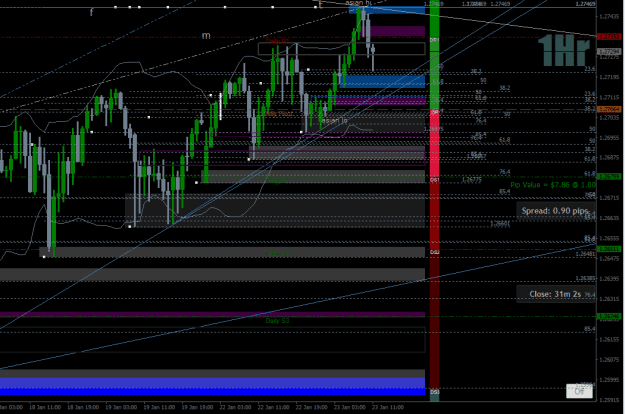
Task: Click the 22 Jan 03:00 time label
Action: [235, 407]
